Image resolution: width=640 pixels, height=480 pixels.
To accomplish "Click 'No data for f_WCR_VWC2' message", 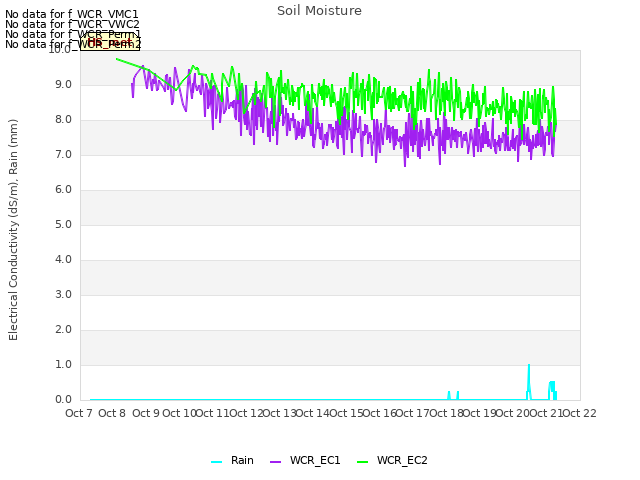I will coord(72,24).
